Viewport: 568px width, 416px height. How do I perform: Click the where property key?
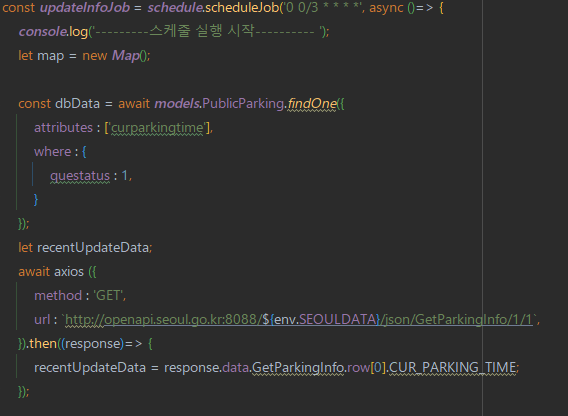(53, 151)
